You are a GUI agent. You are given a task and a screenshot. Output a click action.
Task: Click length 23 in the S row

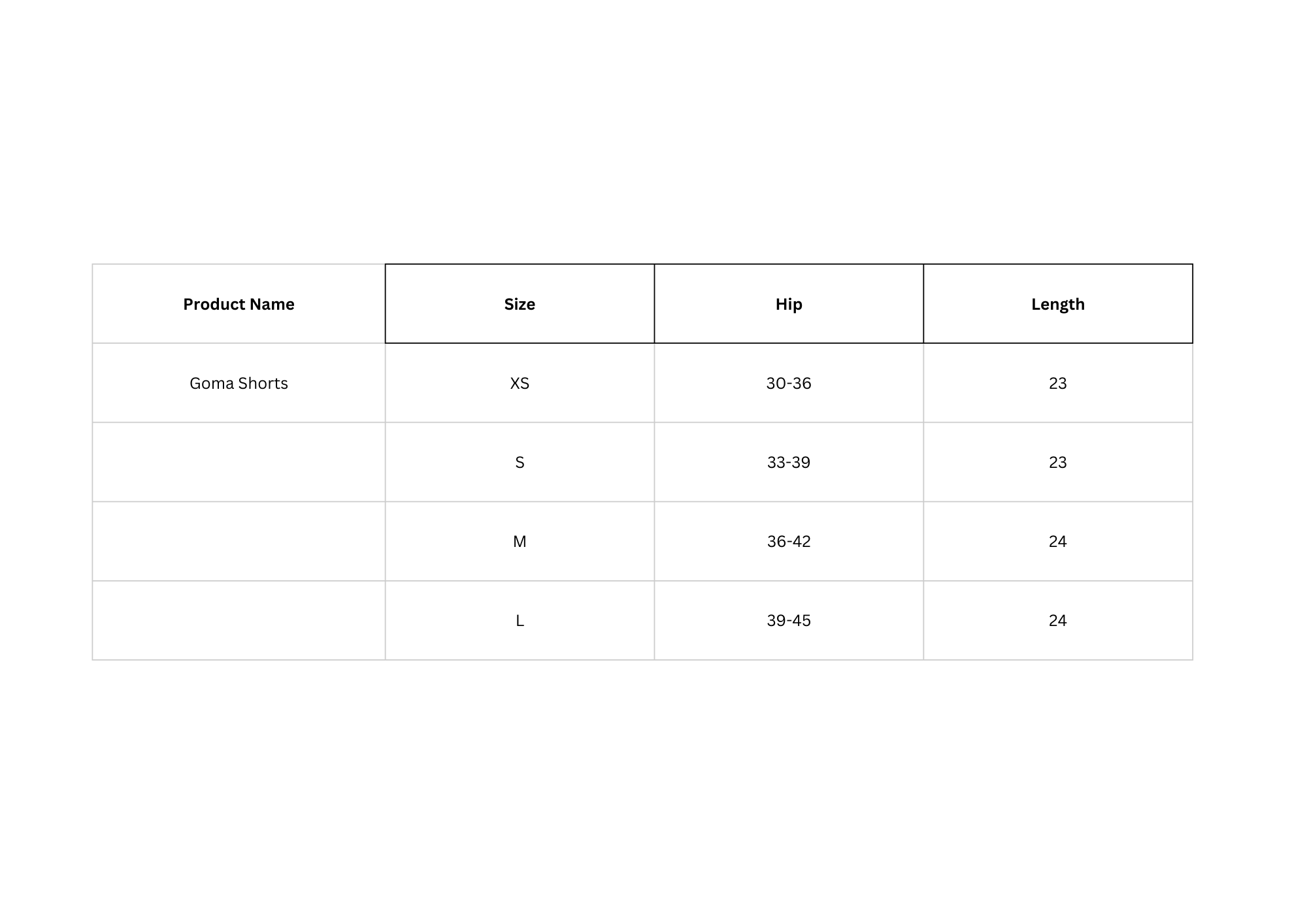coord(1058,462)
